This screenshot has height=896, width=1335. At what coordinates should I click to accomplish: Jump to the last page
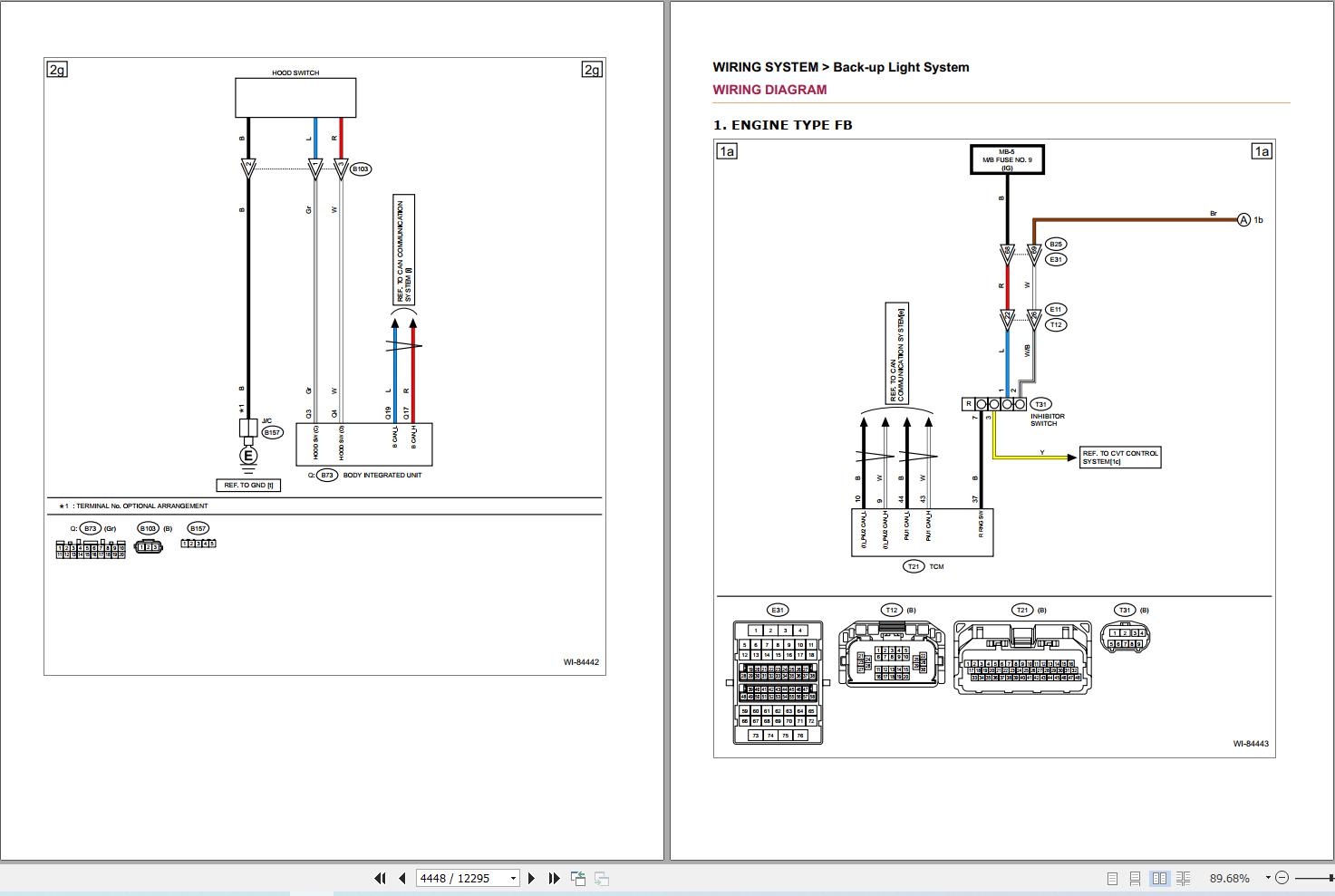554,878
